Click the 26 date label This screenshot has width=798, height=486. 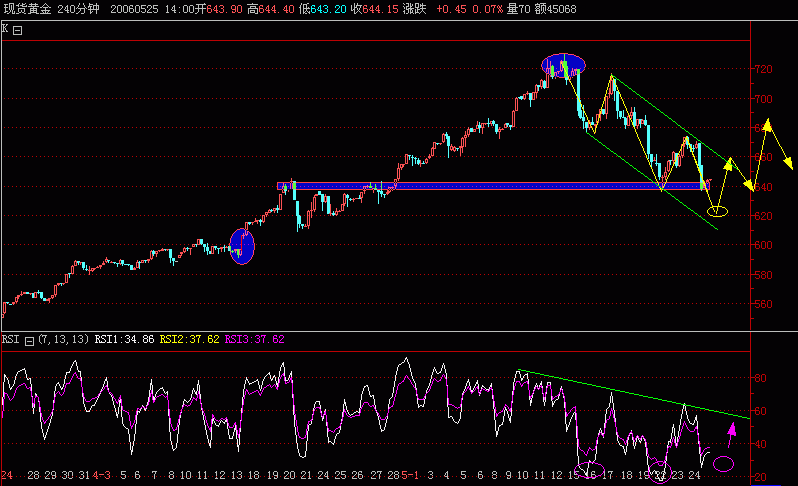point(357,476)
